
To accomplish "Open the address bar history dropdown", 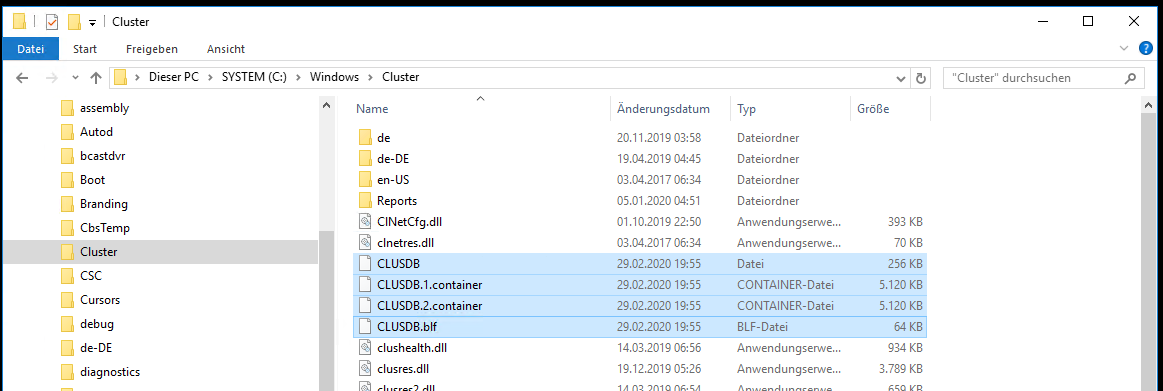I will point(900,78).
